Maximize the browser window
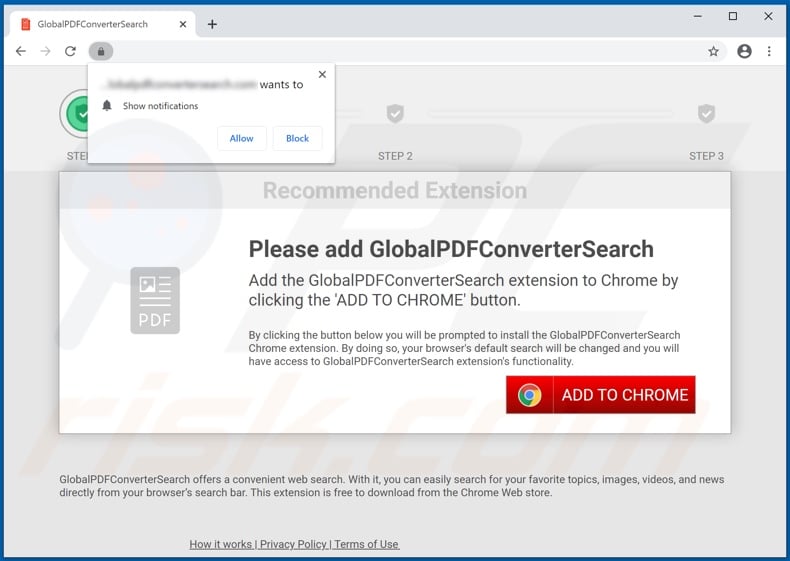This screenshot has height=561, width=790. 733,16
